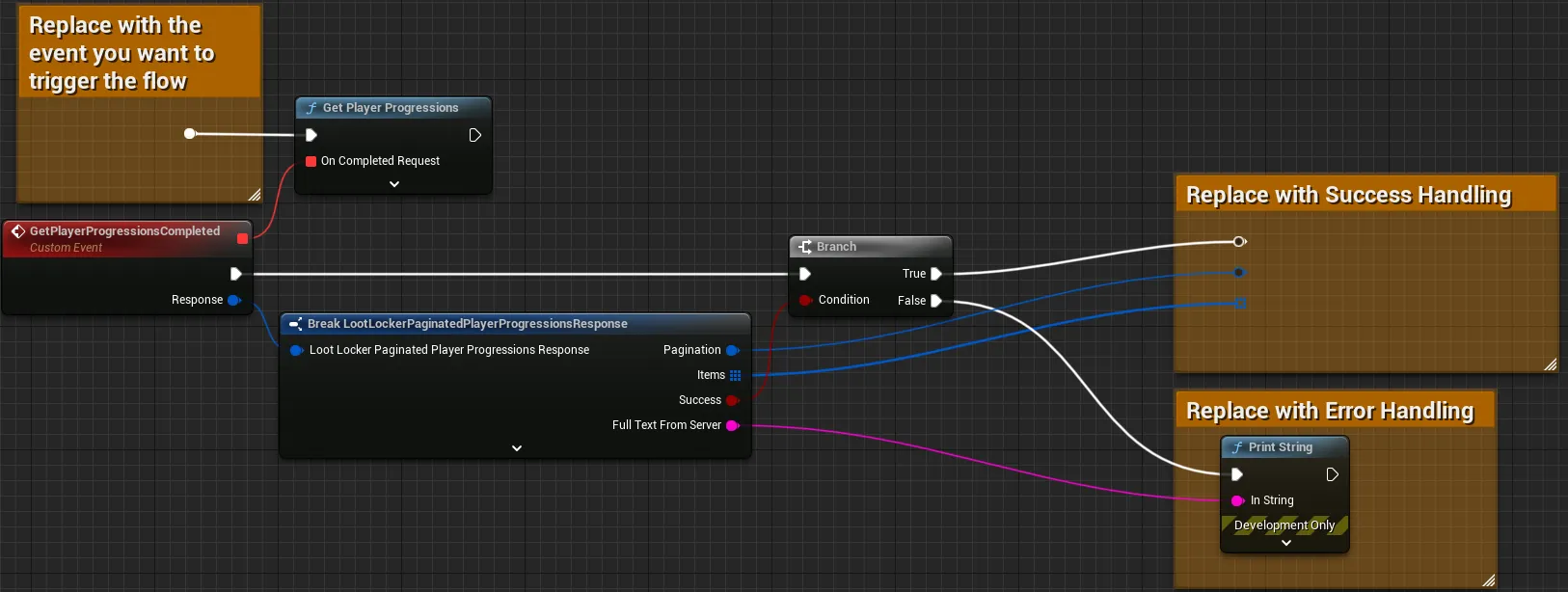Screen dimensions: 1568x592
Task: Click Get Player Progressions output exec pin
Action: point(474,135)
